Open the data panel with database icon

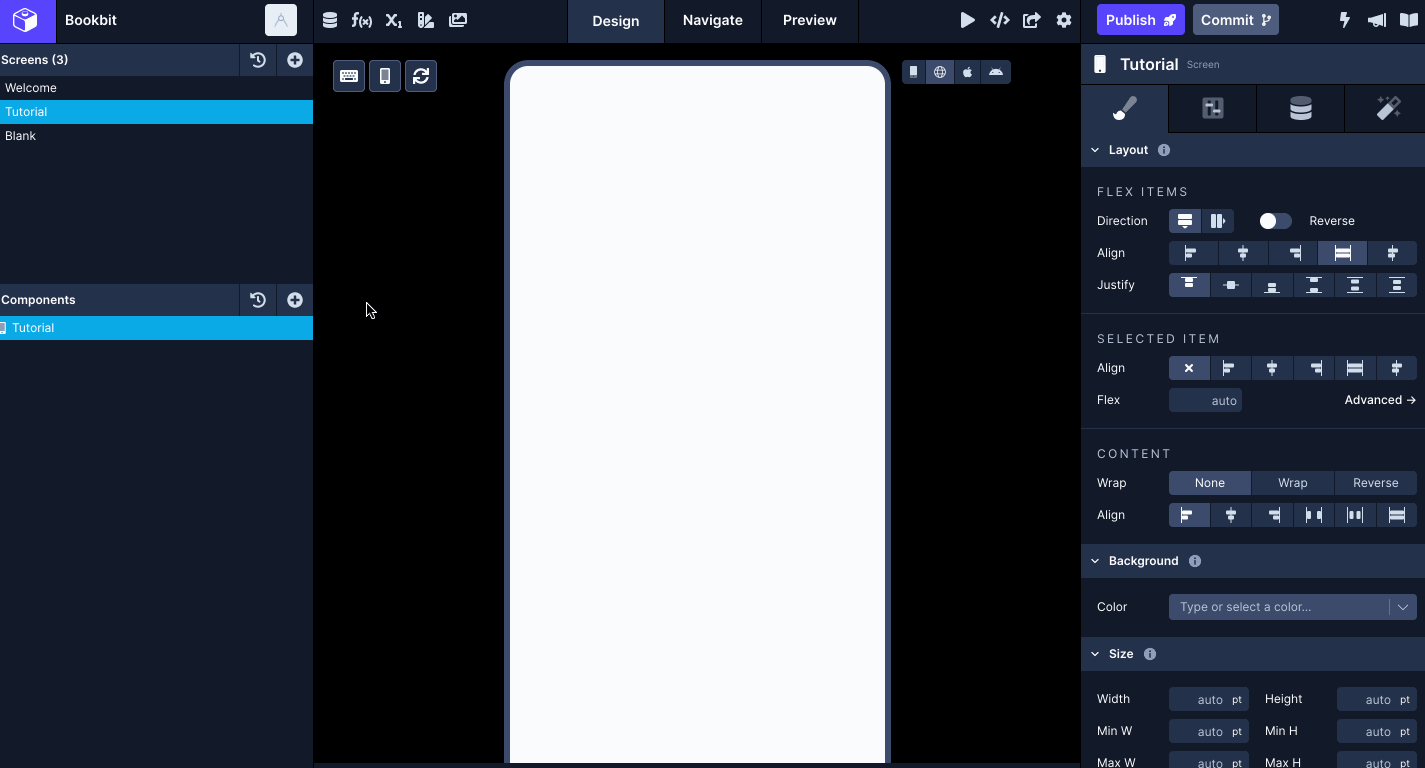point(1299,108)
